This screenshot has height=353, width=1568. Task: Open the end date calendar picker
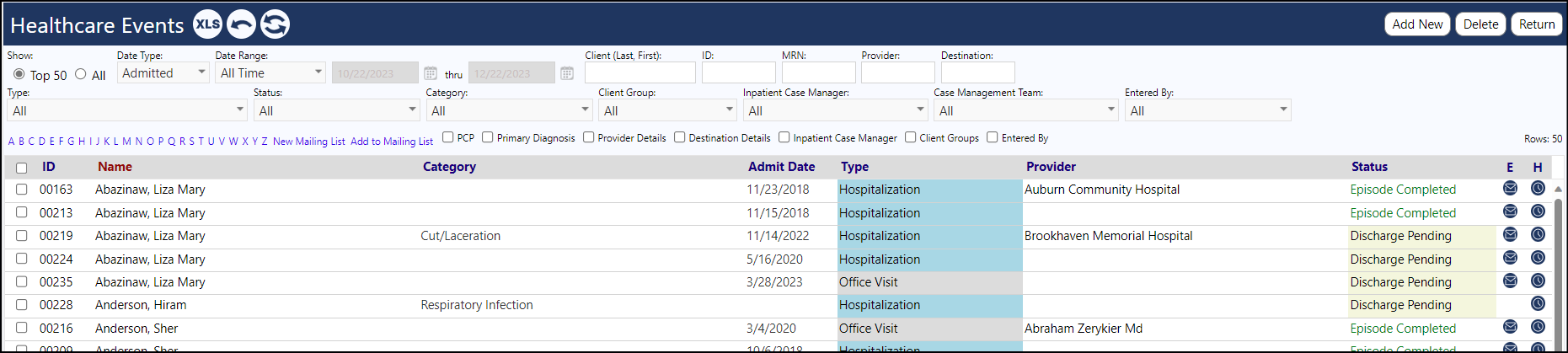coord(567,73)
